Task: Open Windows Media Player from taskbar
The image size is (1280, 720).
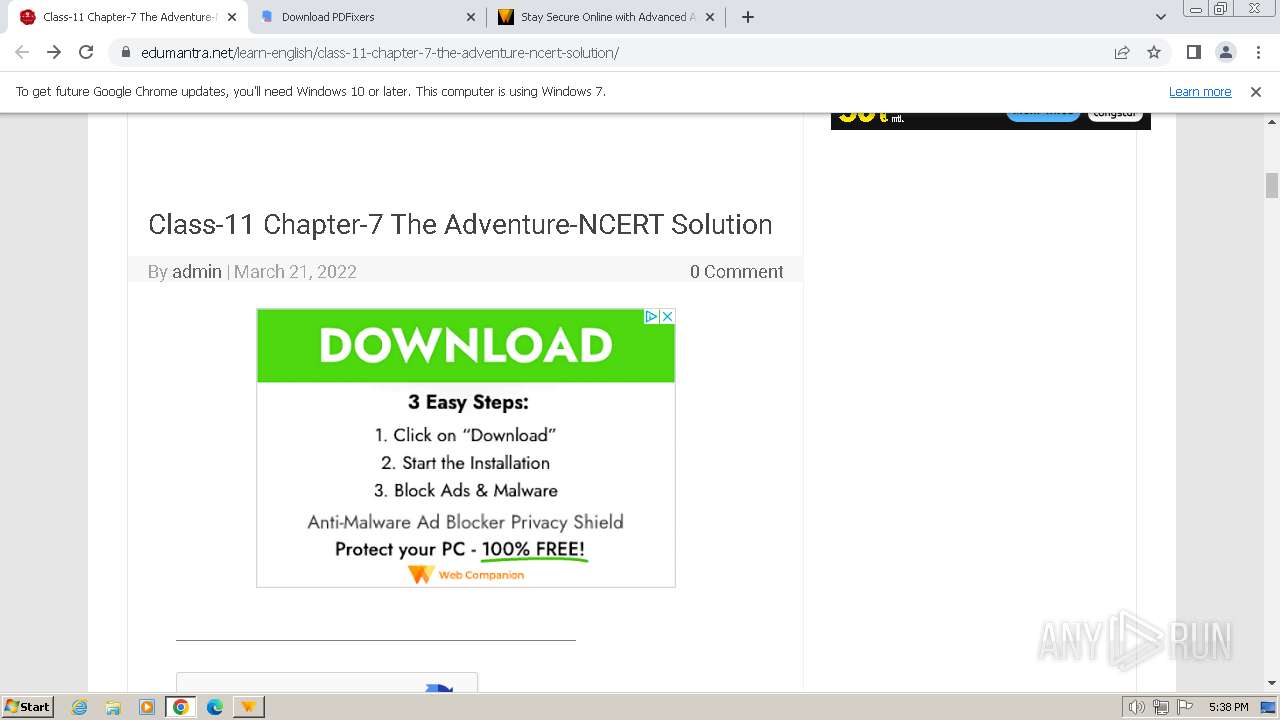Action: pyautogui.click(x=147, y=707)
